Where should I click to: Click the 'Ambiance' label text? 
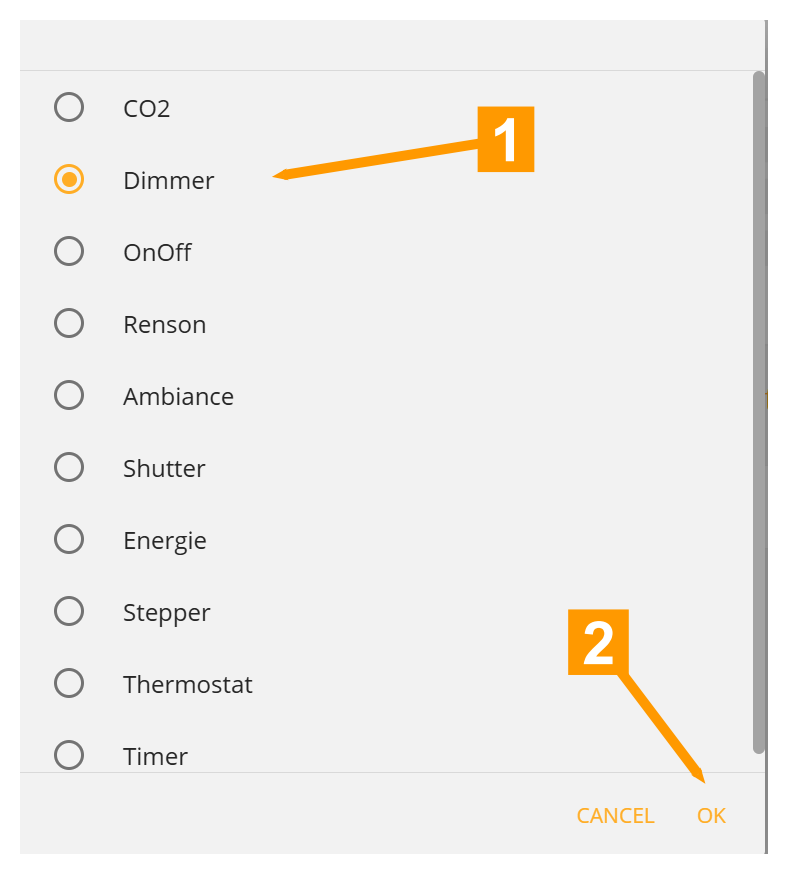(x=178, y=397)
